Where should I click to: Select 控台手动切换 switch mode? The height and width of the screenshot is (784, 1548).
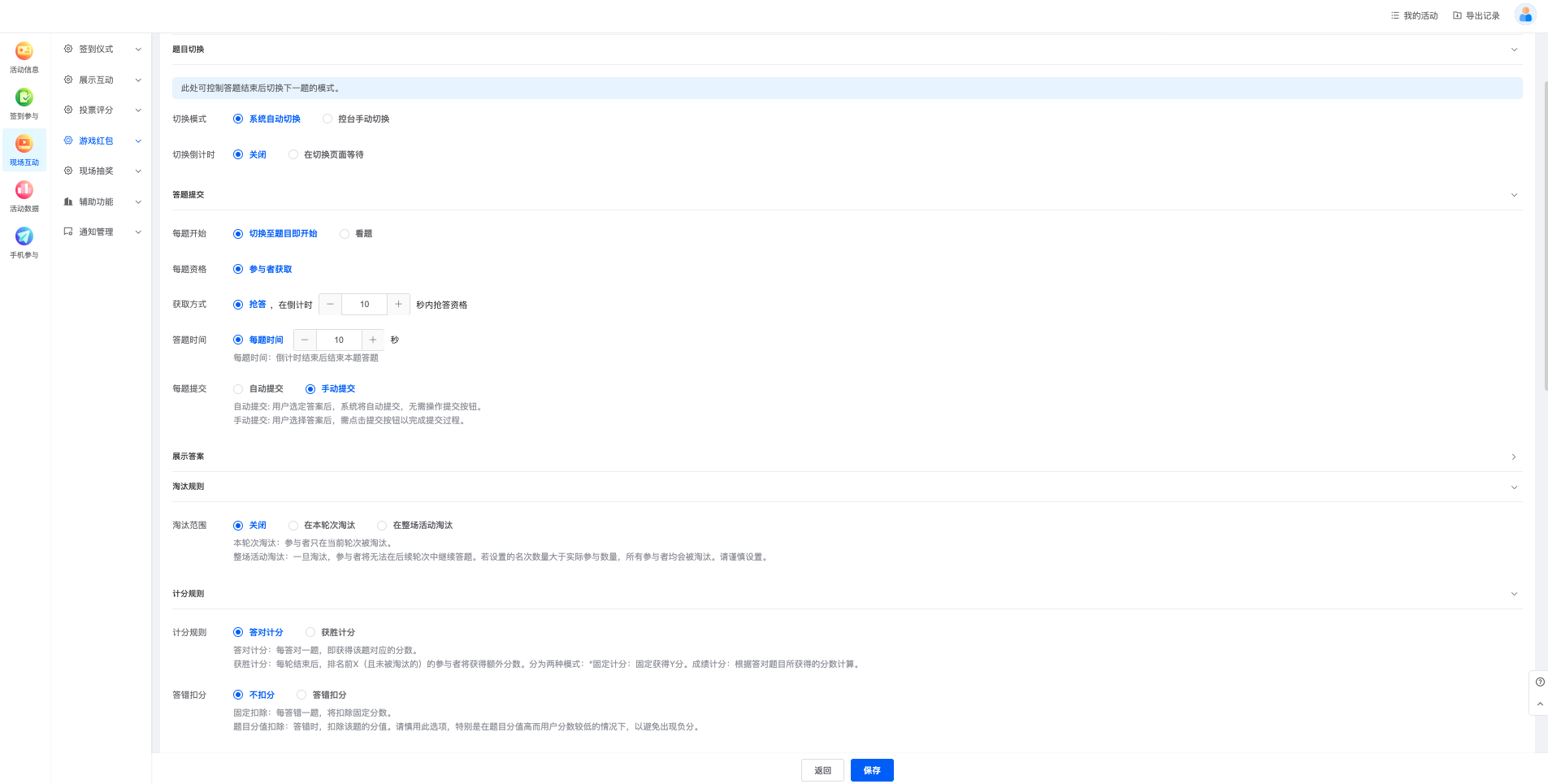coord(327,119)
